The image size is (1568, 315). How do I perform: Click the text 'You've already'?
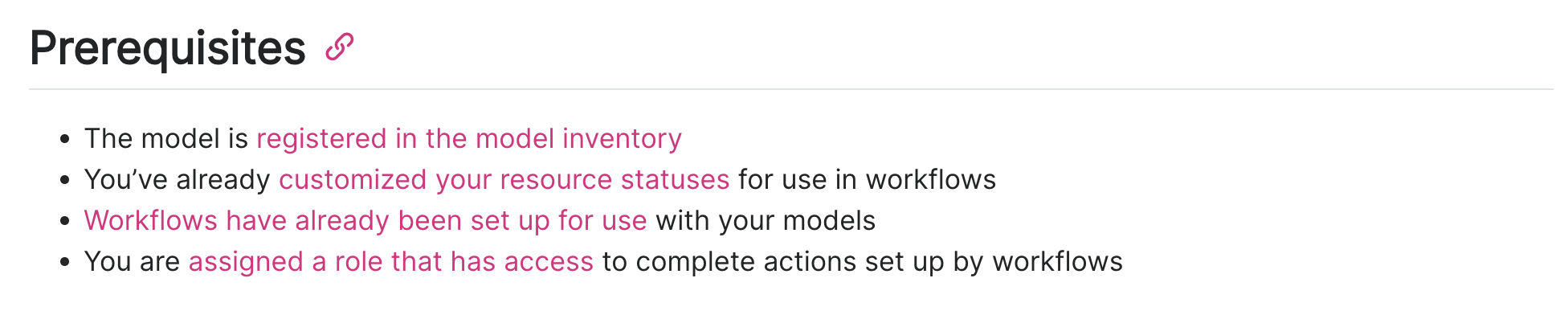point(178,179)
